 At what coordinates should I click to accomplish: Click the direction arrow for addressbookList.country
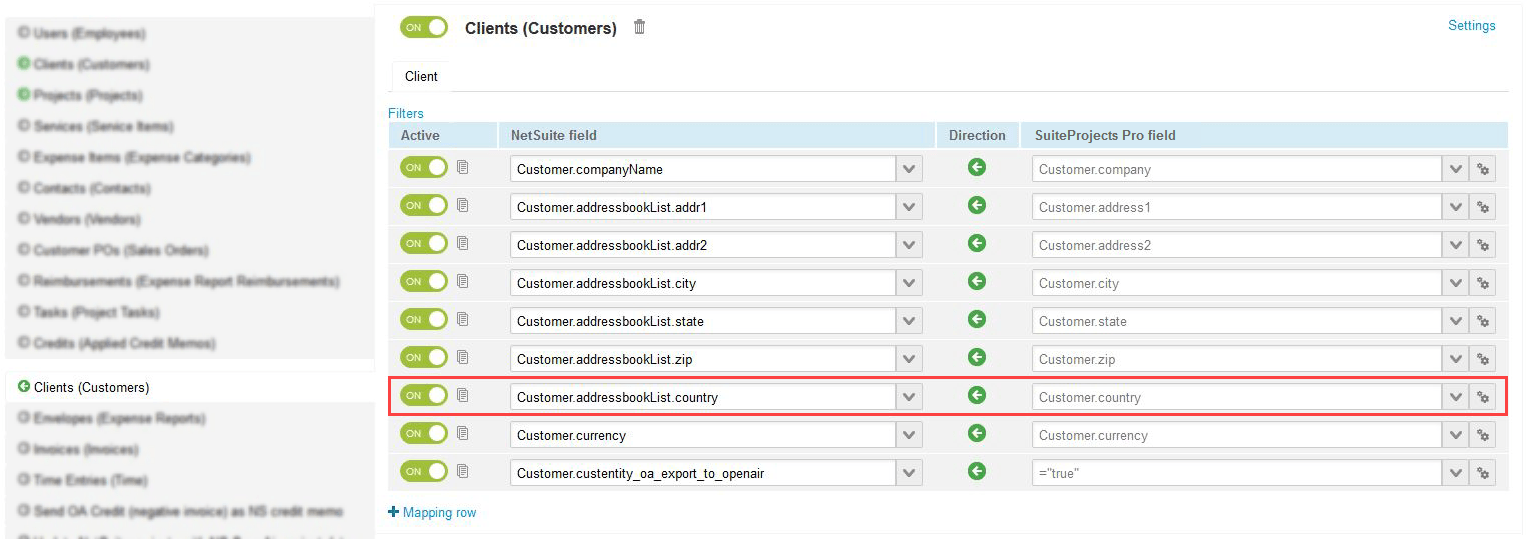[977, 395]
